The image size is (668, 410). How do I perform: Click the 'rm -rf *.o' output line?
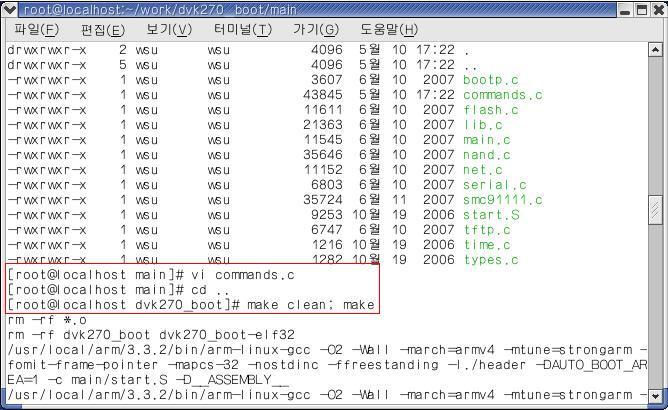47,320
